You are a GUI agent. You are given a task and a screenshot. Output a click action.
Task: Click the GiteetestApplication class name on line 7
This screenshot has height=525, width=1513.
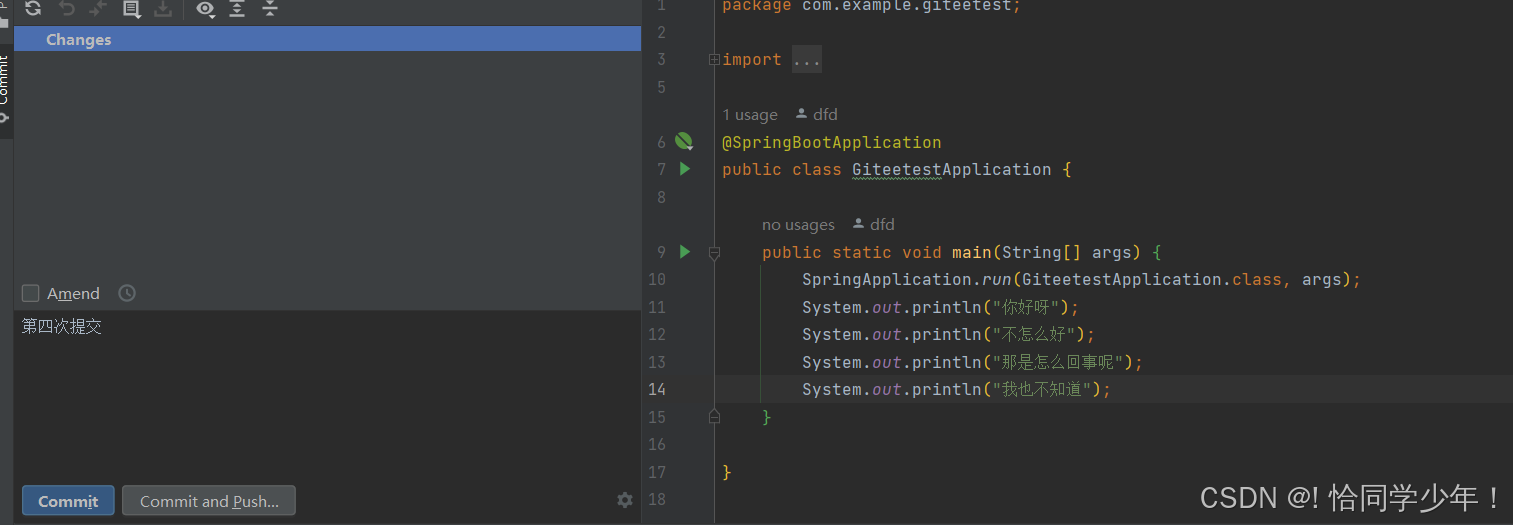coord(951,170)
